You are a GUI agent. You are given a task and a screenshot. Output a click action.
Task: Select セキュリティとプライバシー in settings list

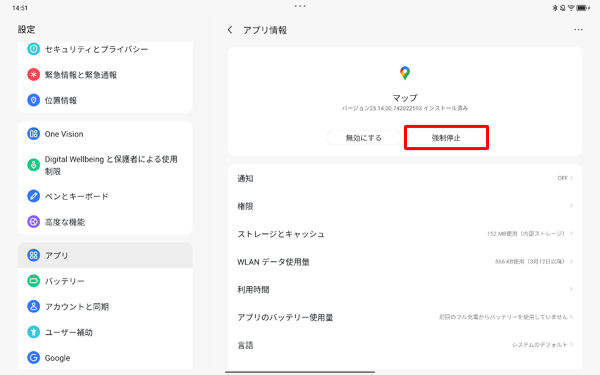(105, 49)
